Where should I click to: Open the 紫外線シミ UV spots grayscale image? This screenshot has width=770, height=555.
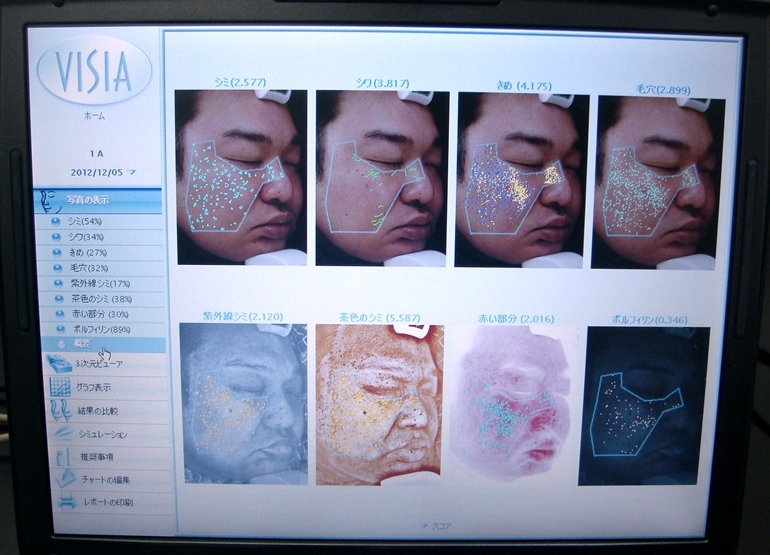tap(244, 404)
